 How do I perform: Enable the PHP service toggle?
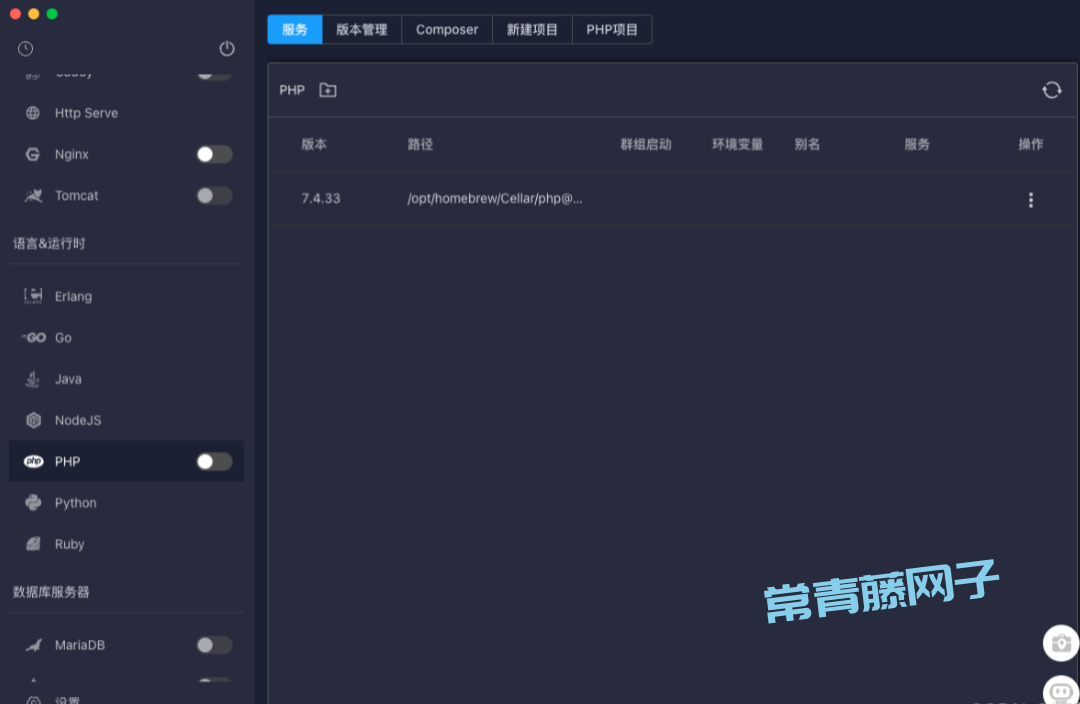click(213, 461)
